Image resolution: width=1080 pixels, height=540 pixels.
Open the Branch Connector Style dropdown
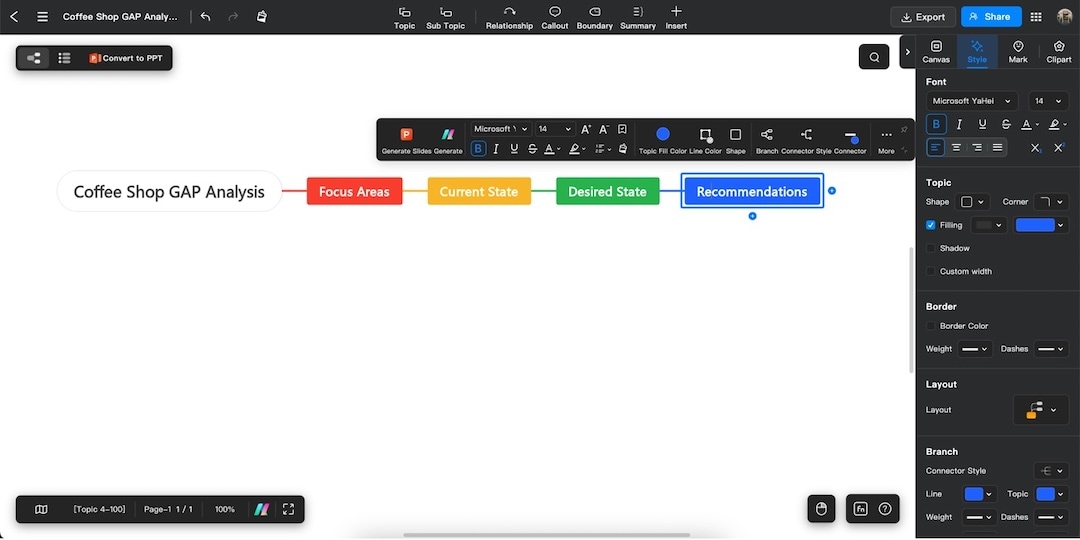[x=1050, y=471]
